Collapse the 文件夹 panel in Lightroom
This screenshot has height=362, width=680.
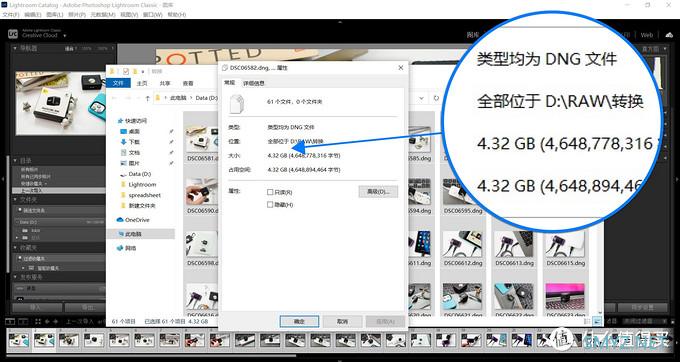coord(15,199)
